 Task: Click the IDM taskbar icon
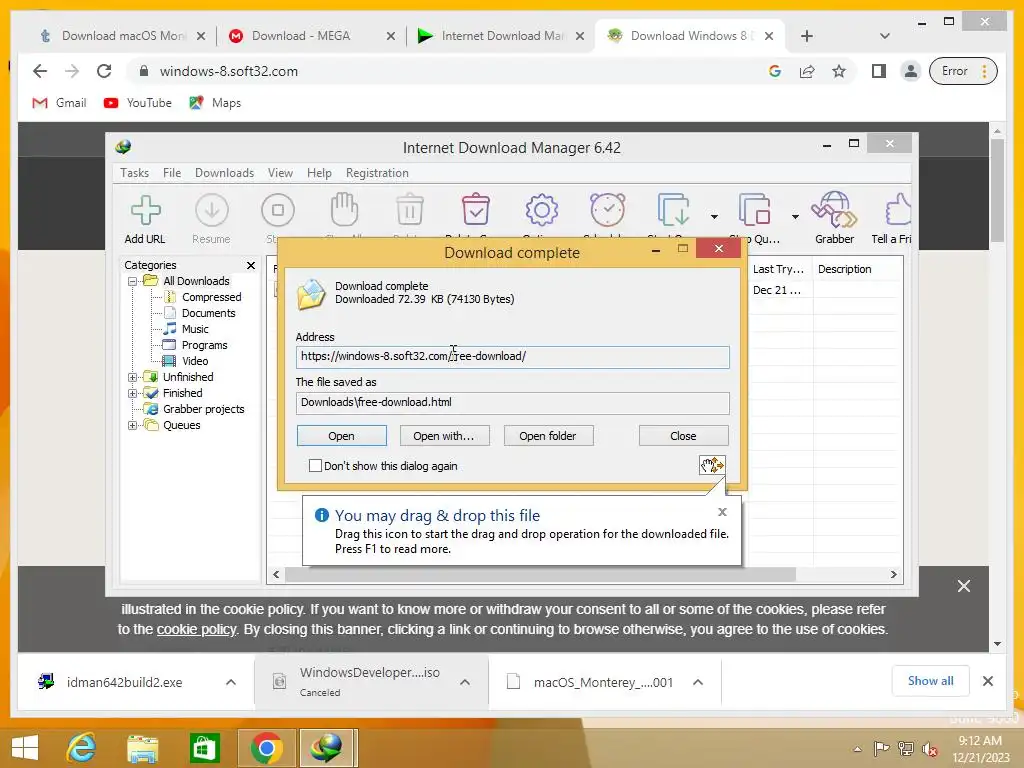[x=328, y=748]
